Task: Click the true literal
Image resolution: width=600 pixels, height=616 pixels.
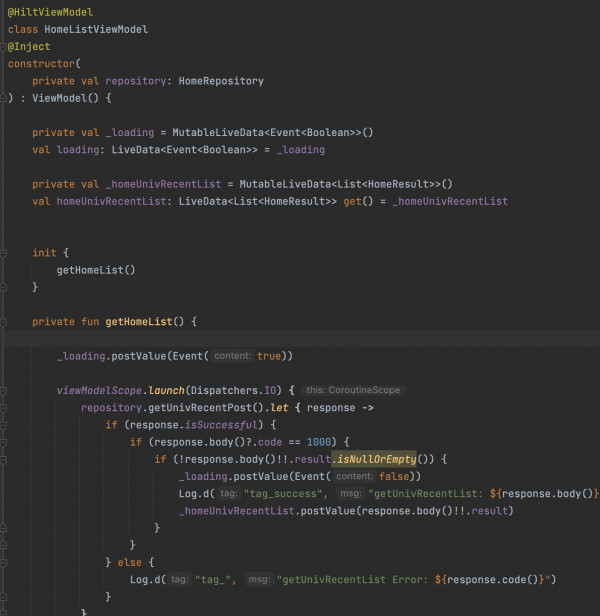Action: pos(269,356)
